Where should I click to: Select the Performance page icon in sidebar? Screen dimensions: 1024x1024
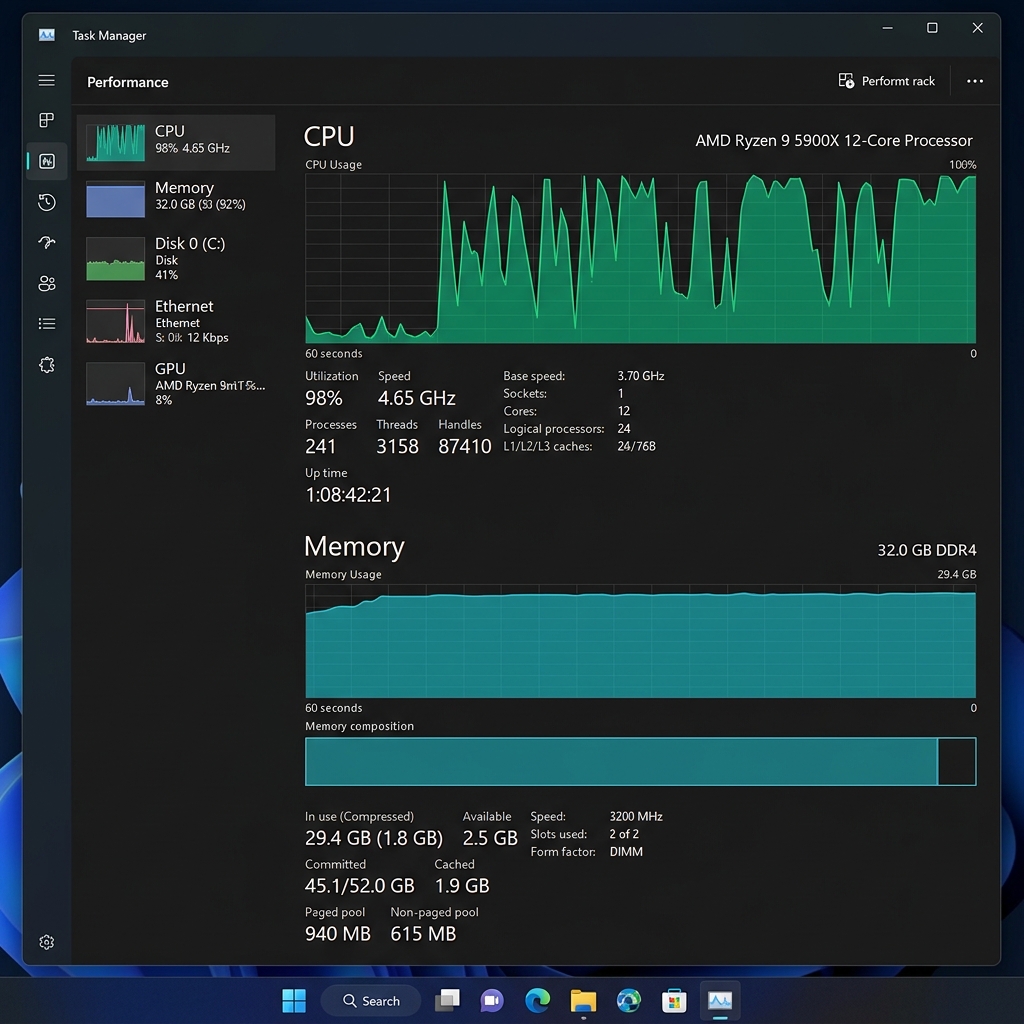point(47,161)
